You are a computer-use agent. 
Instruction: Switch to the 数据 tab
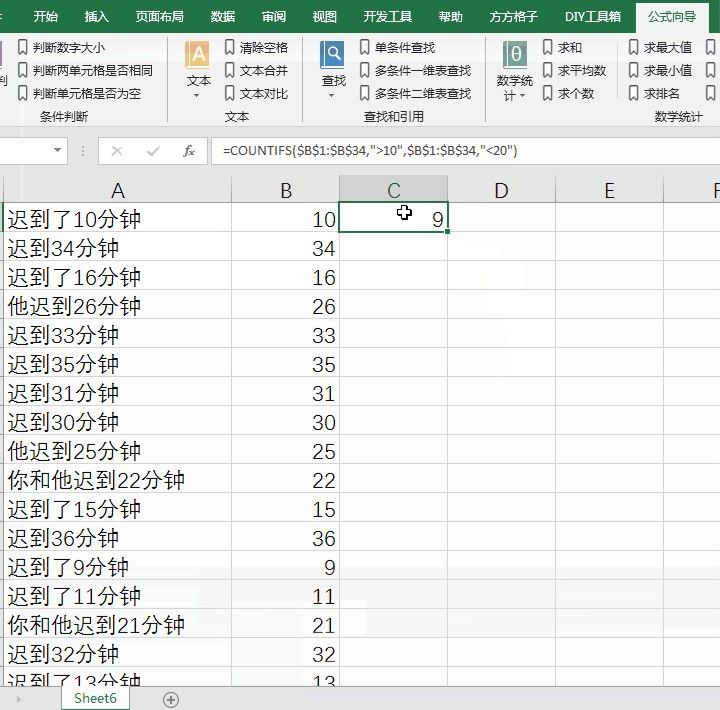[223, 17]
